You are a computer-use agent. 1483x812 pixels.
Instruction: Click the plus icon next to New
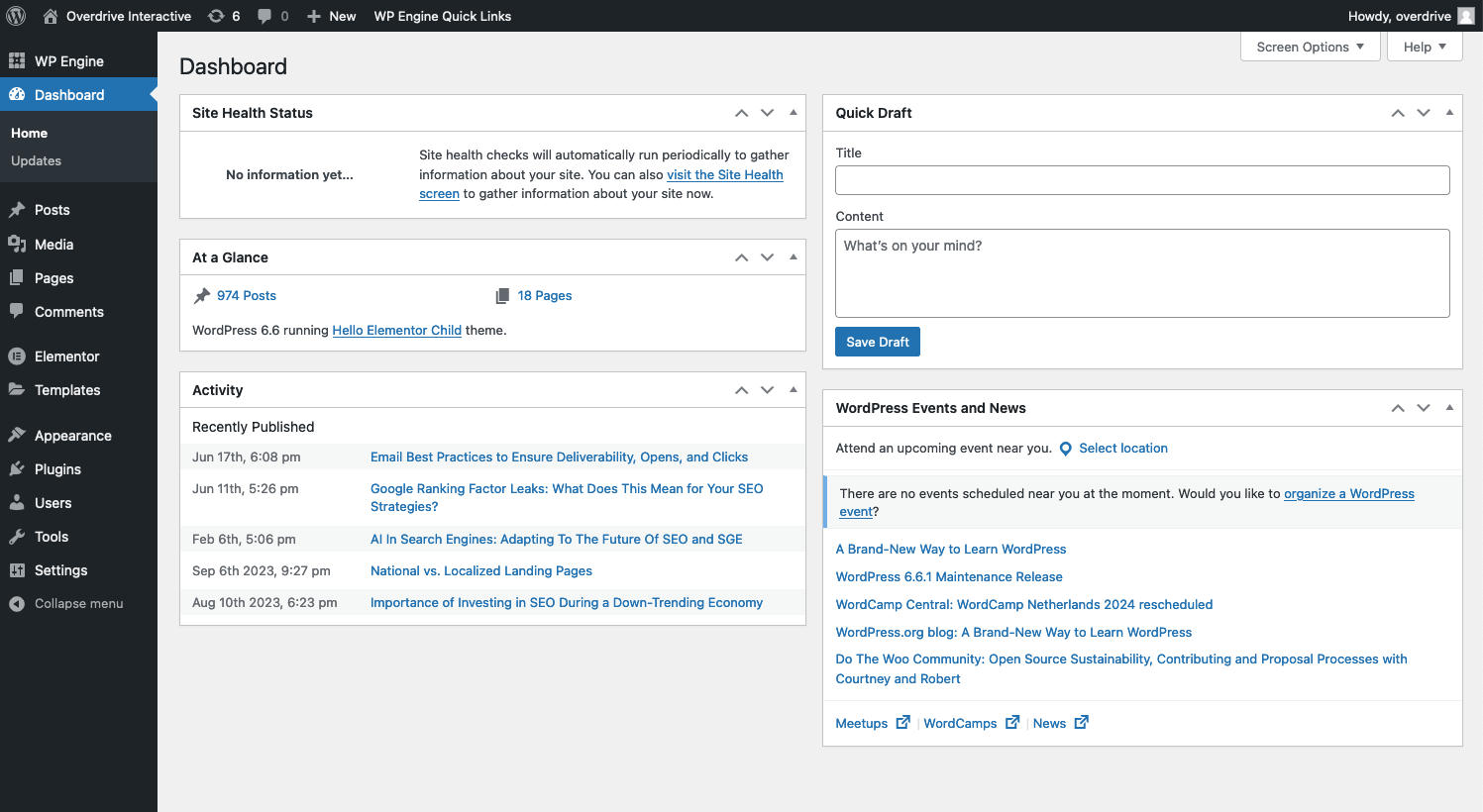(x=314, y=16)
